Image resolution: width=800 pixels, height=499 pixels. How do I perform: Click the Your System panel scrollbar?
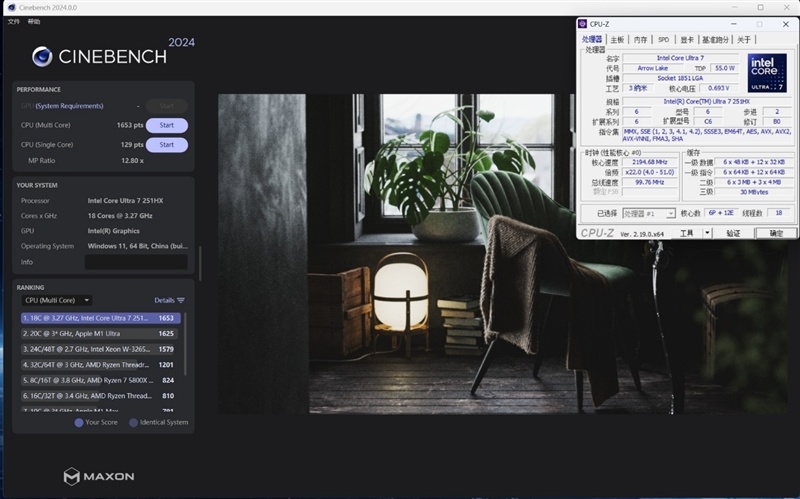coord(200,263)
